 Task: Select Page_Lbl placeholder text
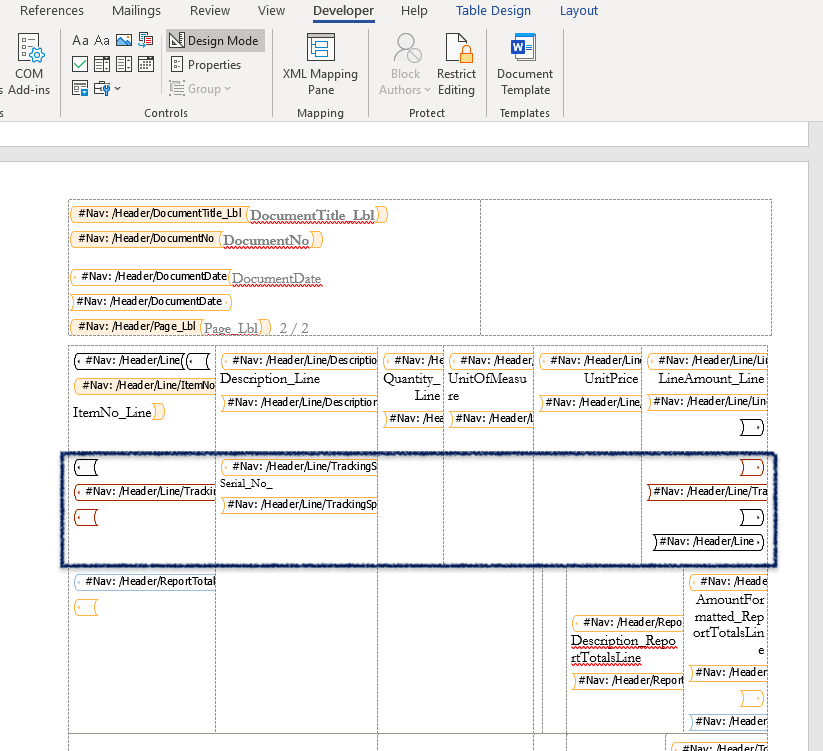231,328
